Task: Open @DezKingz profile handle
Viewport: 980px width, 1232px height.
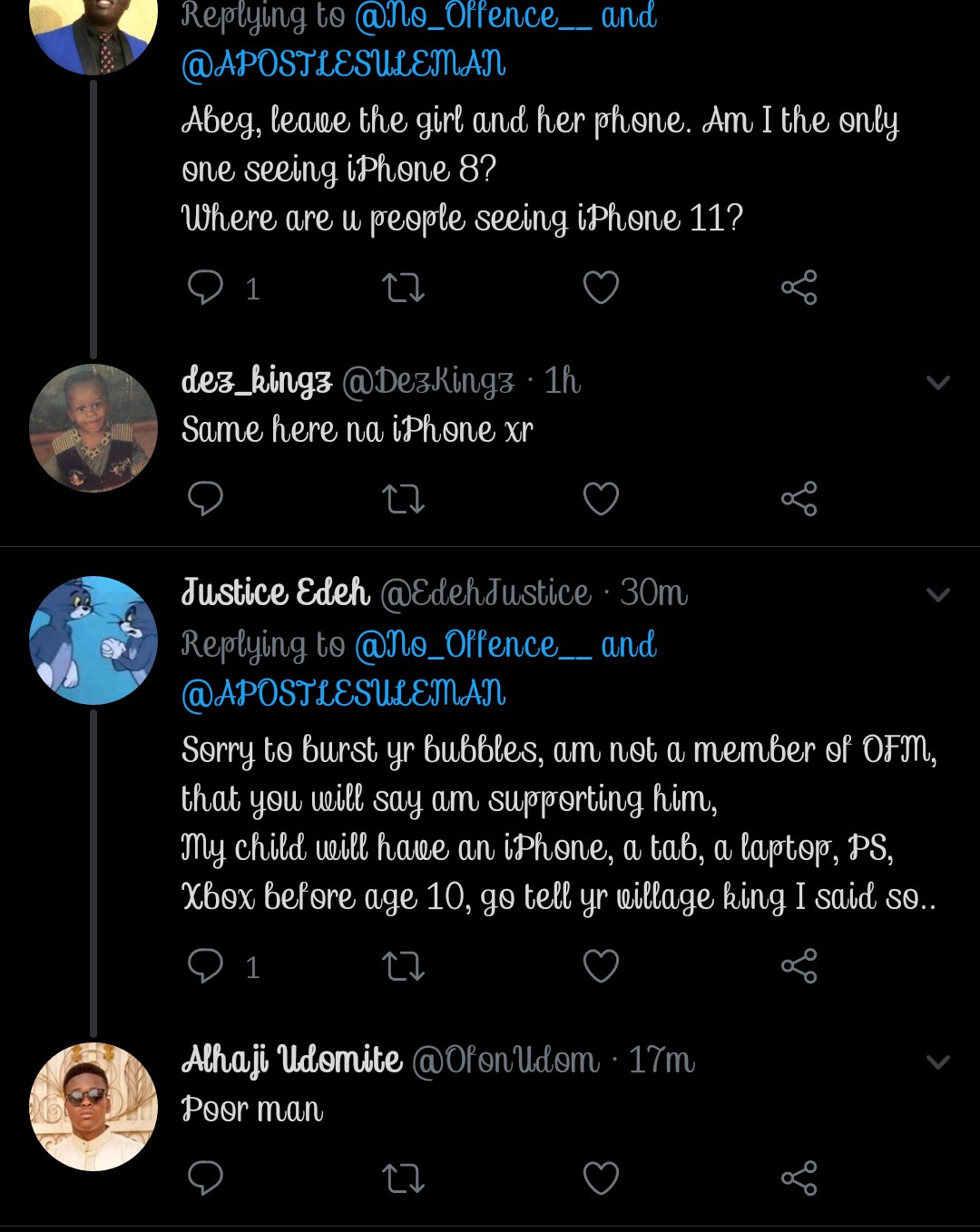Action: (427, 381)
